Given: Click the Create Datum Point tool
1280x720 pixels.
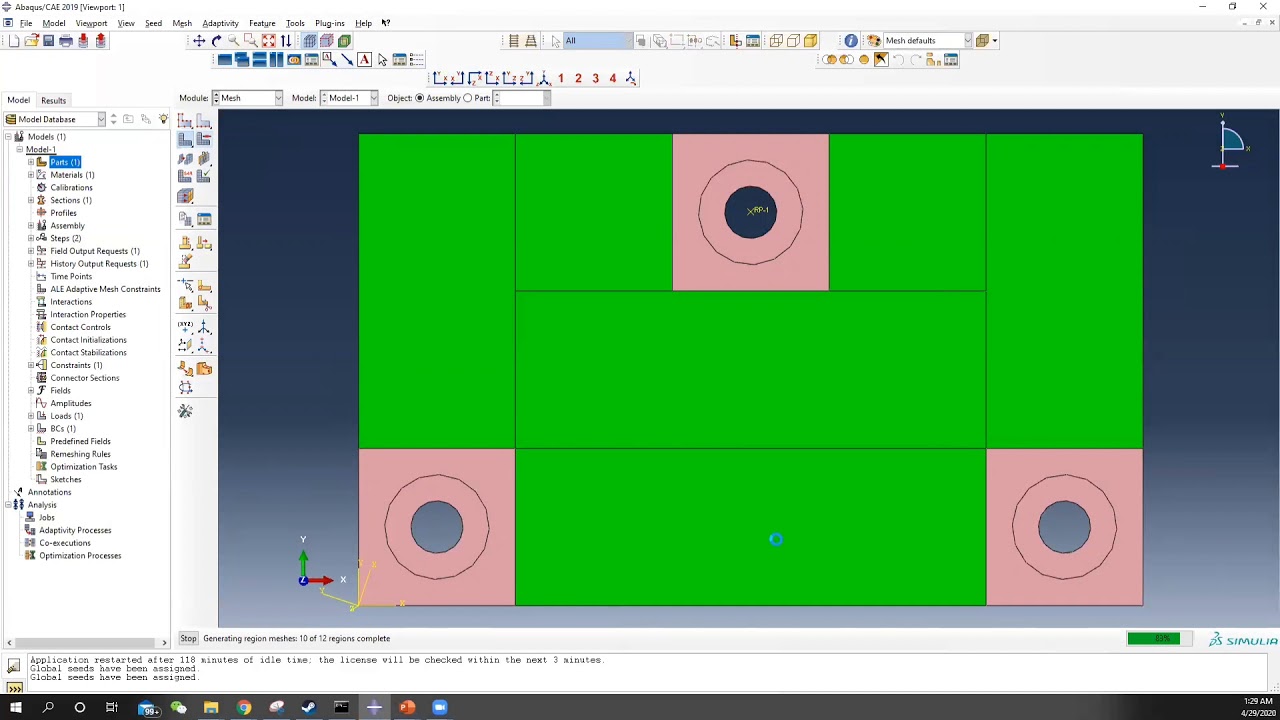Looking at the screenshot, I should point(186,328).
